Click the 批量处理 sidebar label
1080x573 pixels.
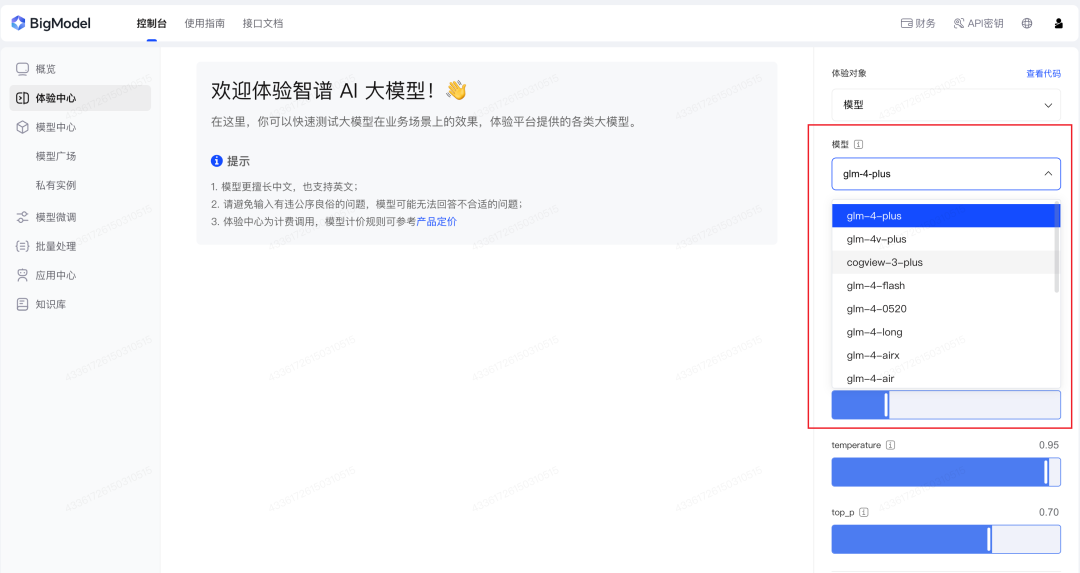coord(56,246)
